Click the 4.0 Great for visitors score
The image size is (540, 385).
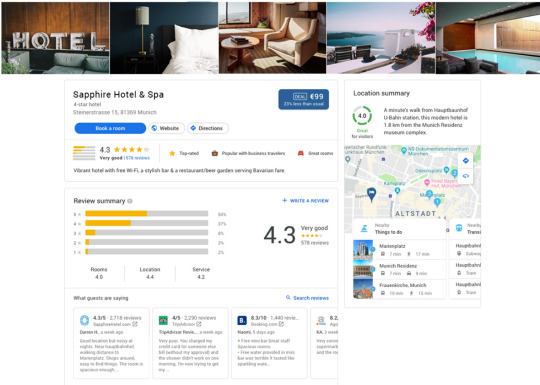pyautogui.click(x=362, y=116)
